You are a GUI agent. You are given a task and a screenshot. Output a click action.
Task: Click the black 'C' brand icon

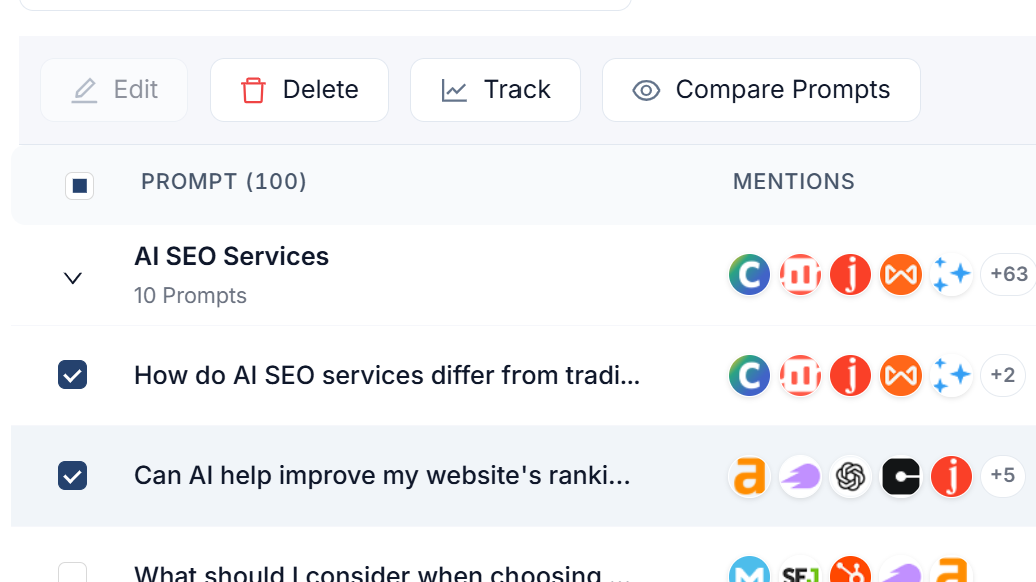pos(901,476)
